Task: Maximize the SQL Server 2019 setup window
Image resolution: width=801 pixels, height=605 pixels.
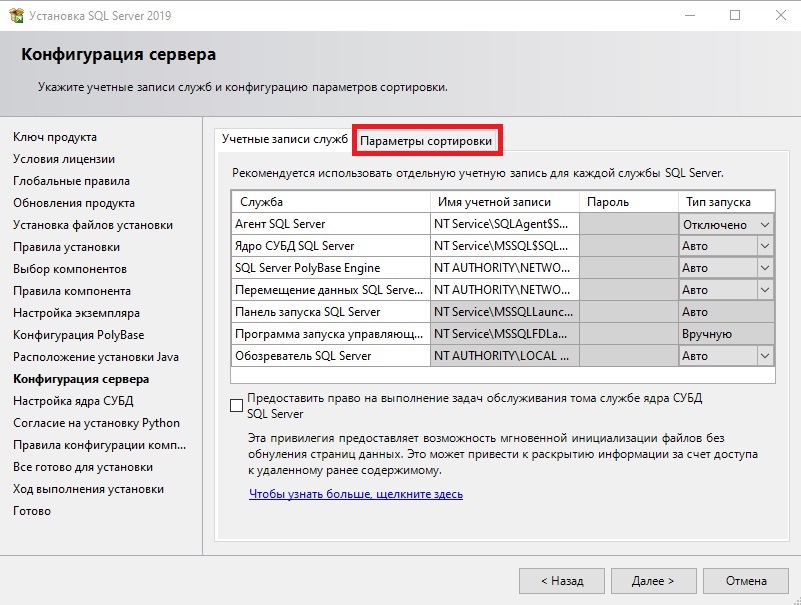Action: coord(735,15)
